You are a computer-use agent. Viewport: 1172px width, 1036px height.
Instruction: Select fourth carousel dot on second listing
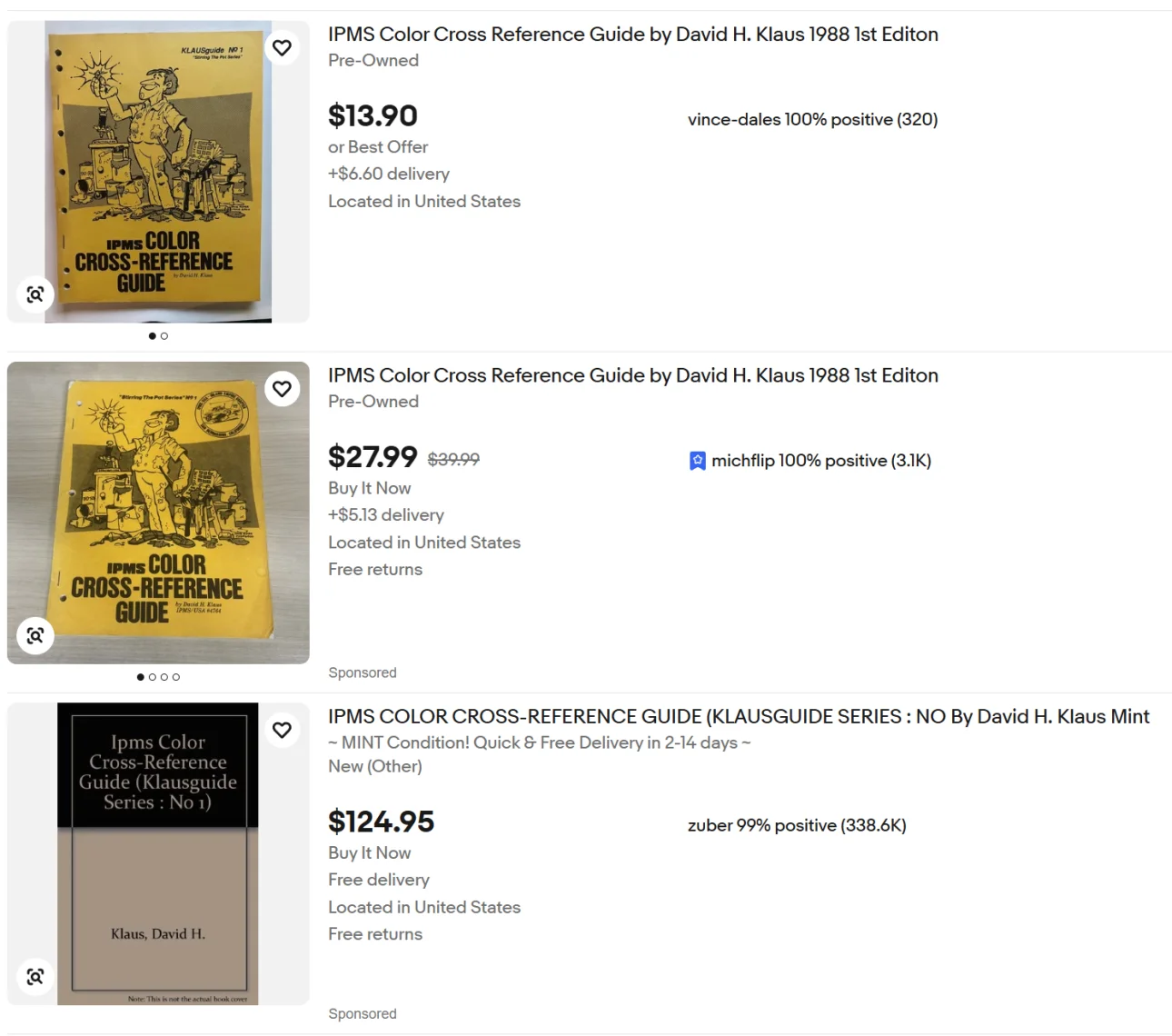(x=176, y=677)
